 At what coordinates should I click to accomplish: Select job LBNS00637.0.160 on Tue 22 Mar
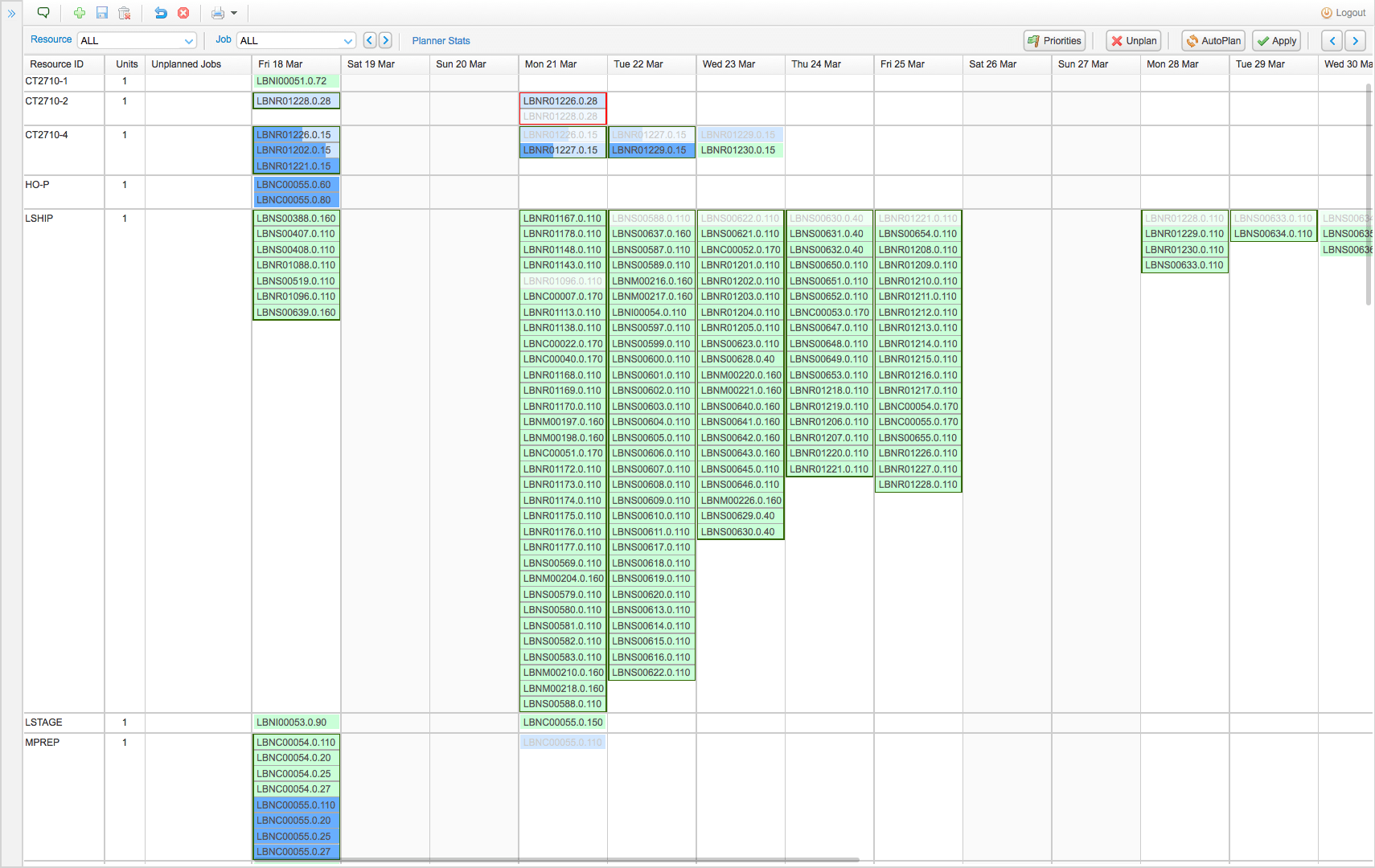point(651,234)
